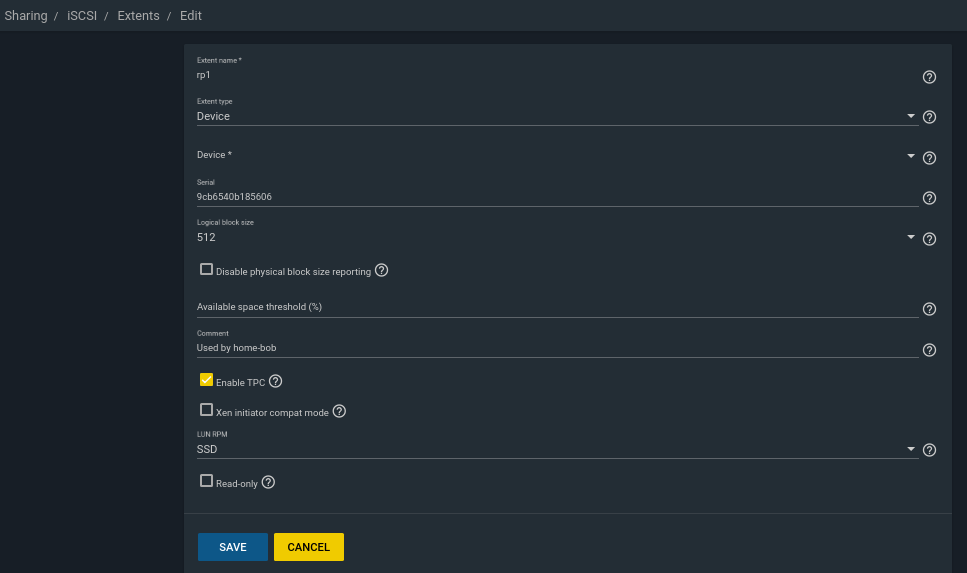The height and width of the screenshot is (573, 967).
Task: Edit the Serial number field
Action: [557, 197]
